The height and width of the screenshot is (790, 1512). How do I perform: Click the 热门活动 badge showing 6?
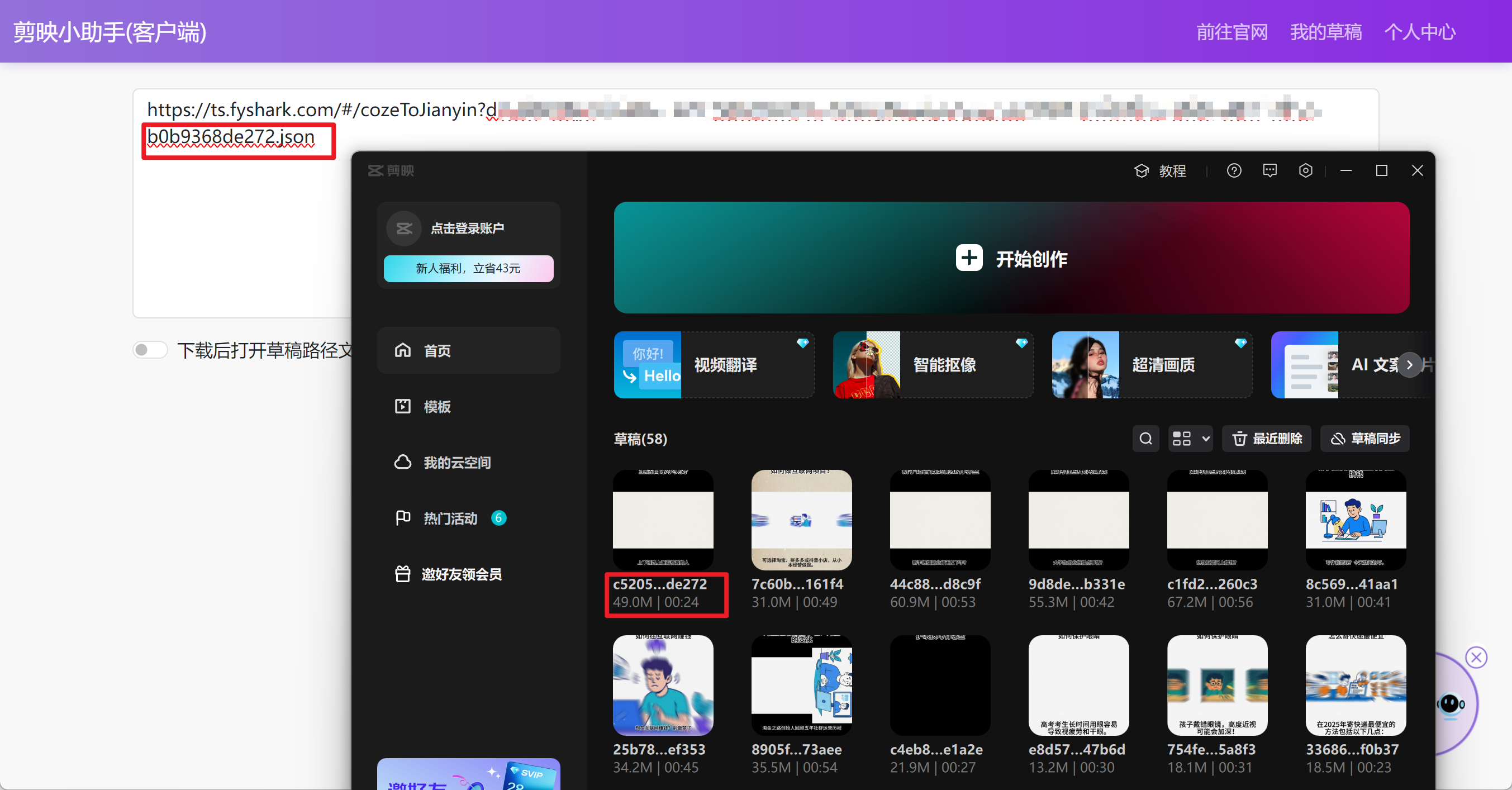coord(498,518)
